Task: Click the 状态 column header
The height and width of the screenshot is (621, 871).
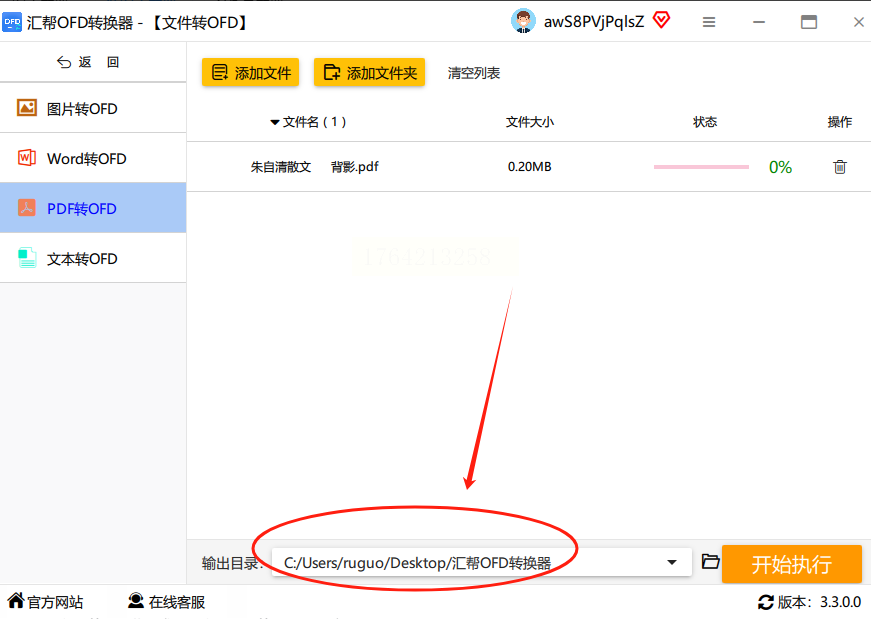Action: (x=705, y=122)
